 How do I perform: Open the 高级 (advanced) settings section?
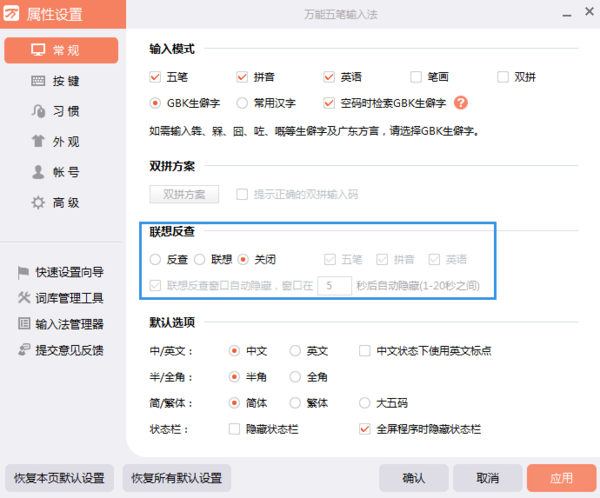click(60, 202)
